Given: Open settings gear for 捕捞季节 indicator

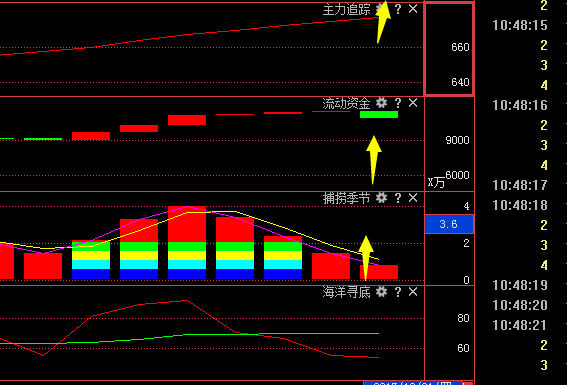Looking at the screenshot, I should (x=381, y=198).
